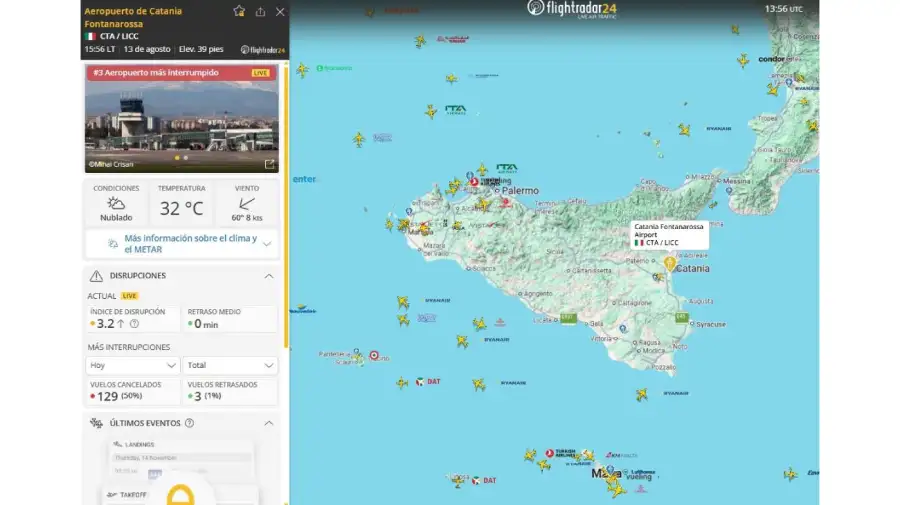Click the 'VUELOS RETRASADOS 3' stat
The height and width of the screenshot is (505, 900).
coord(230,391)
